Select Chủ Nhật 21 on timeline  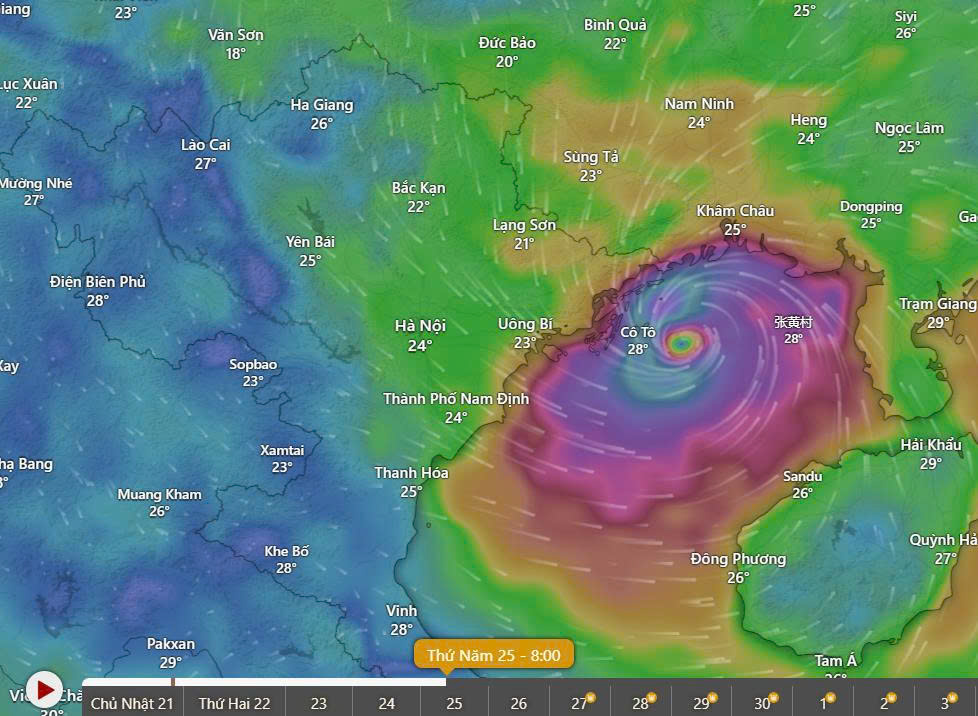tap(131, 703)
